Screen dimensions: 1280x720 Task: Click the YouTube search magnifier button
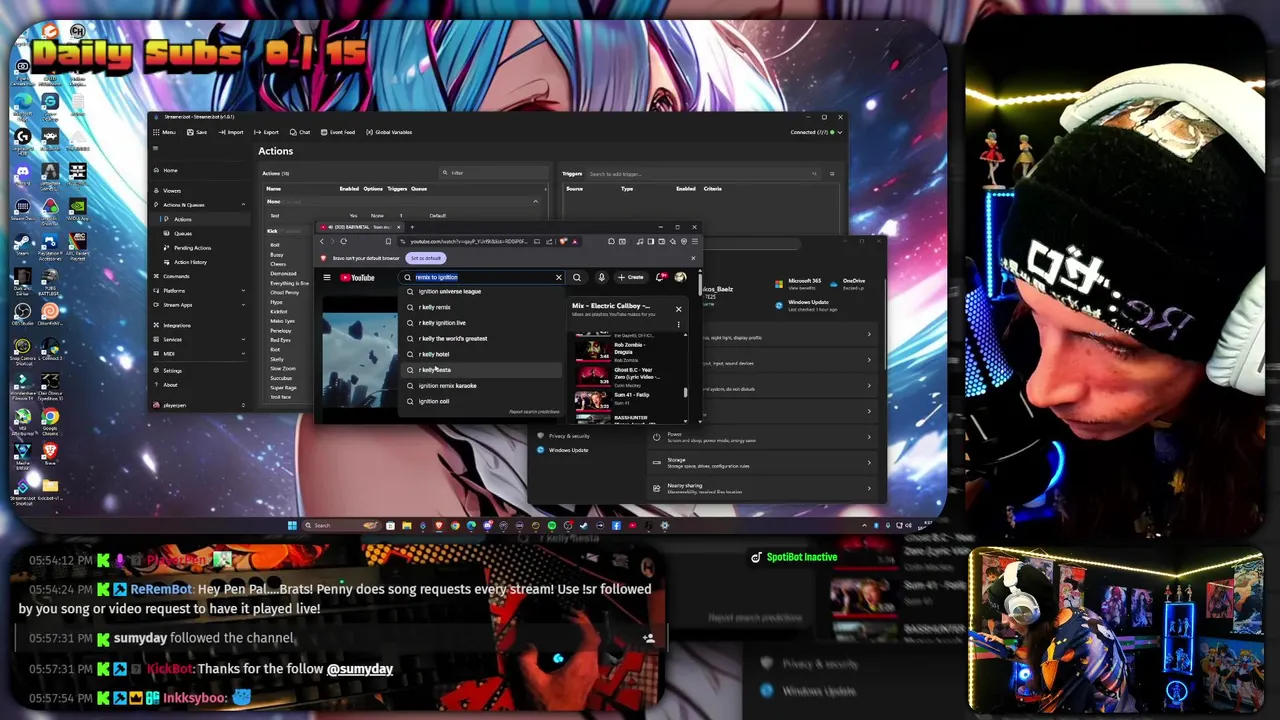577,277
